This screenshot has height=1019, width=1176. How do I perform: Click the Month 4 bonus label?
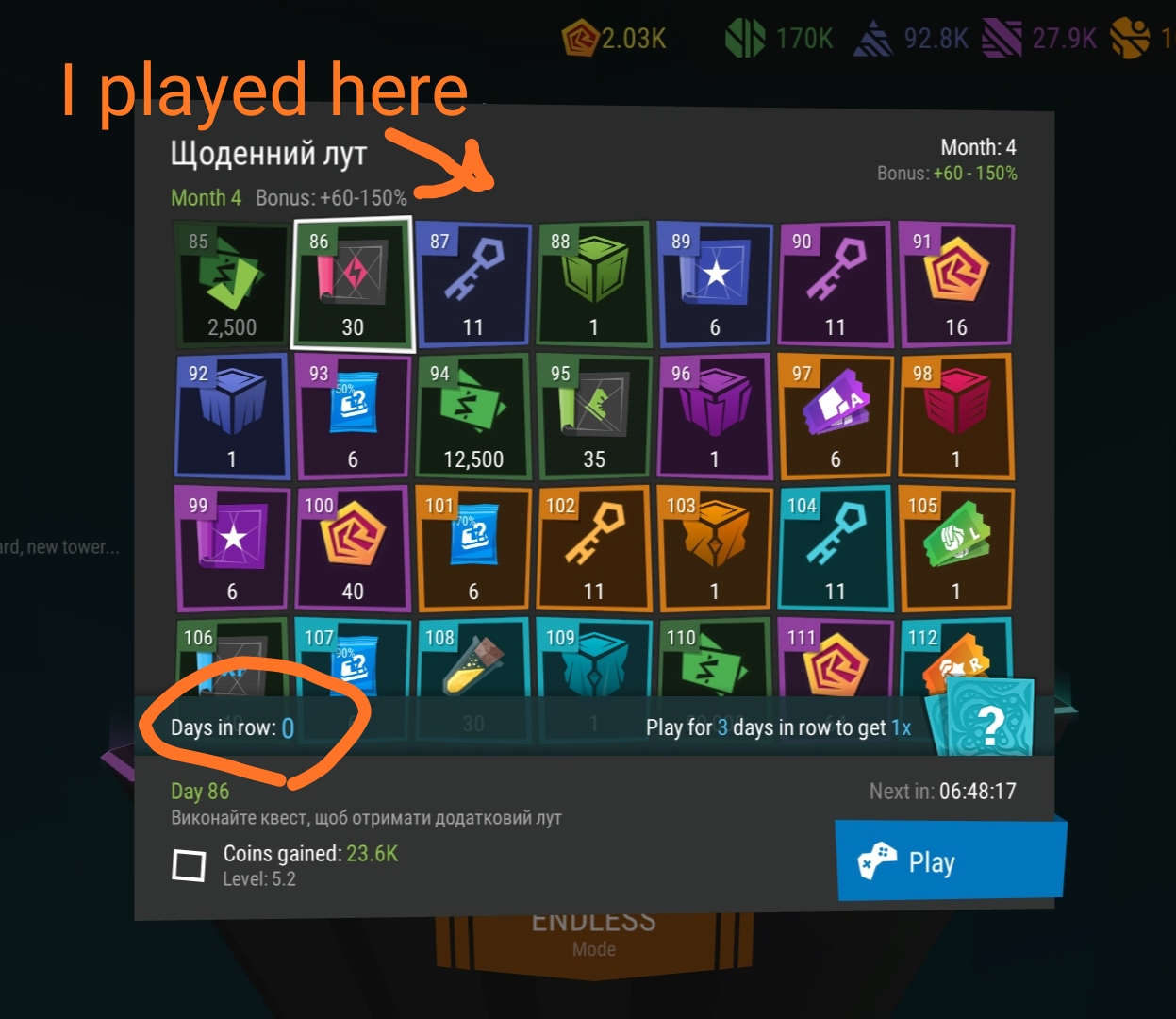pyautogui.click(x=289, y=198)
